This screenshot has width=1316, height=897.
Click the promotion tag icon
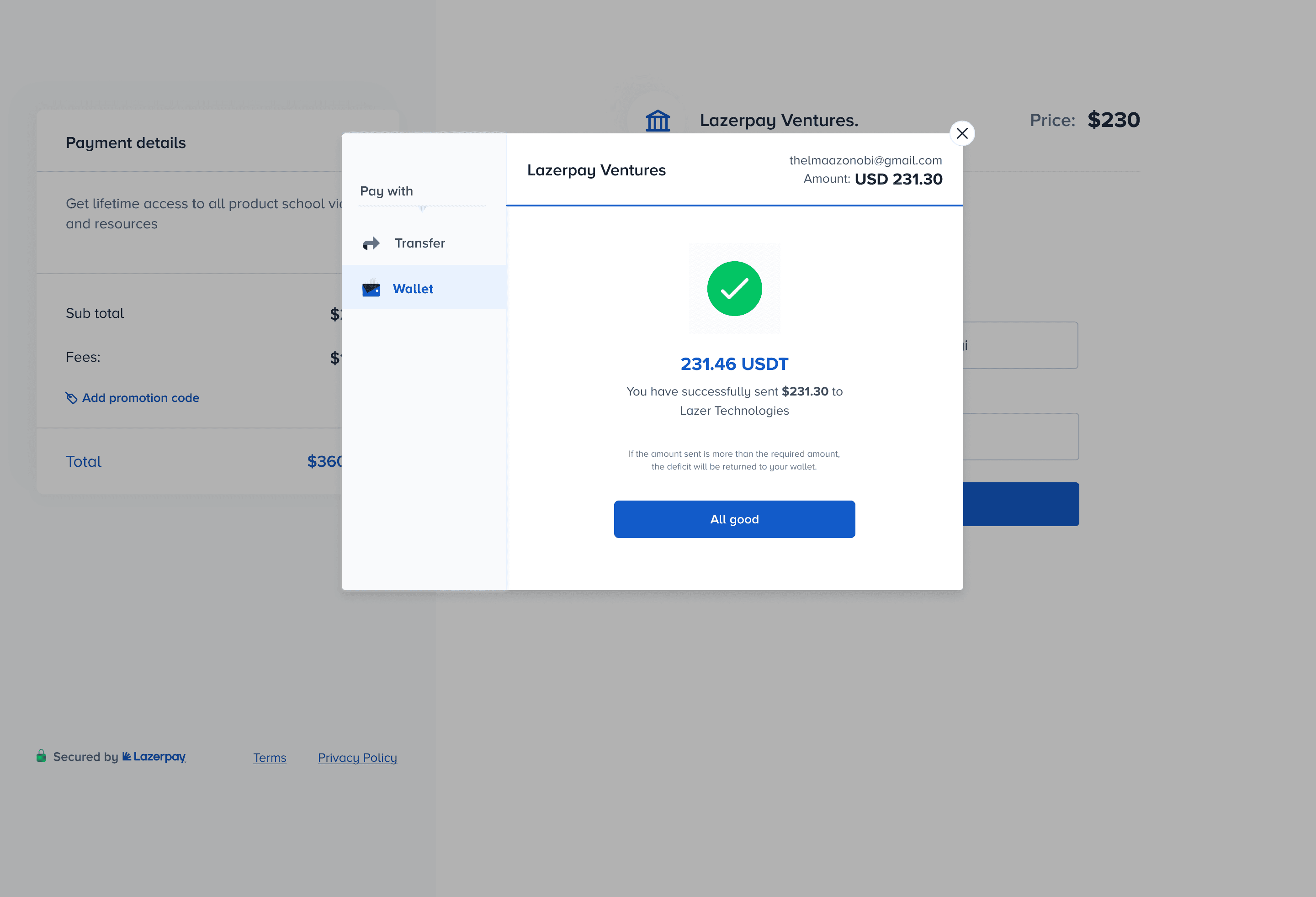tap(71, 398)
